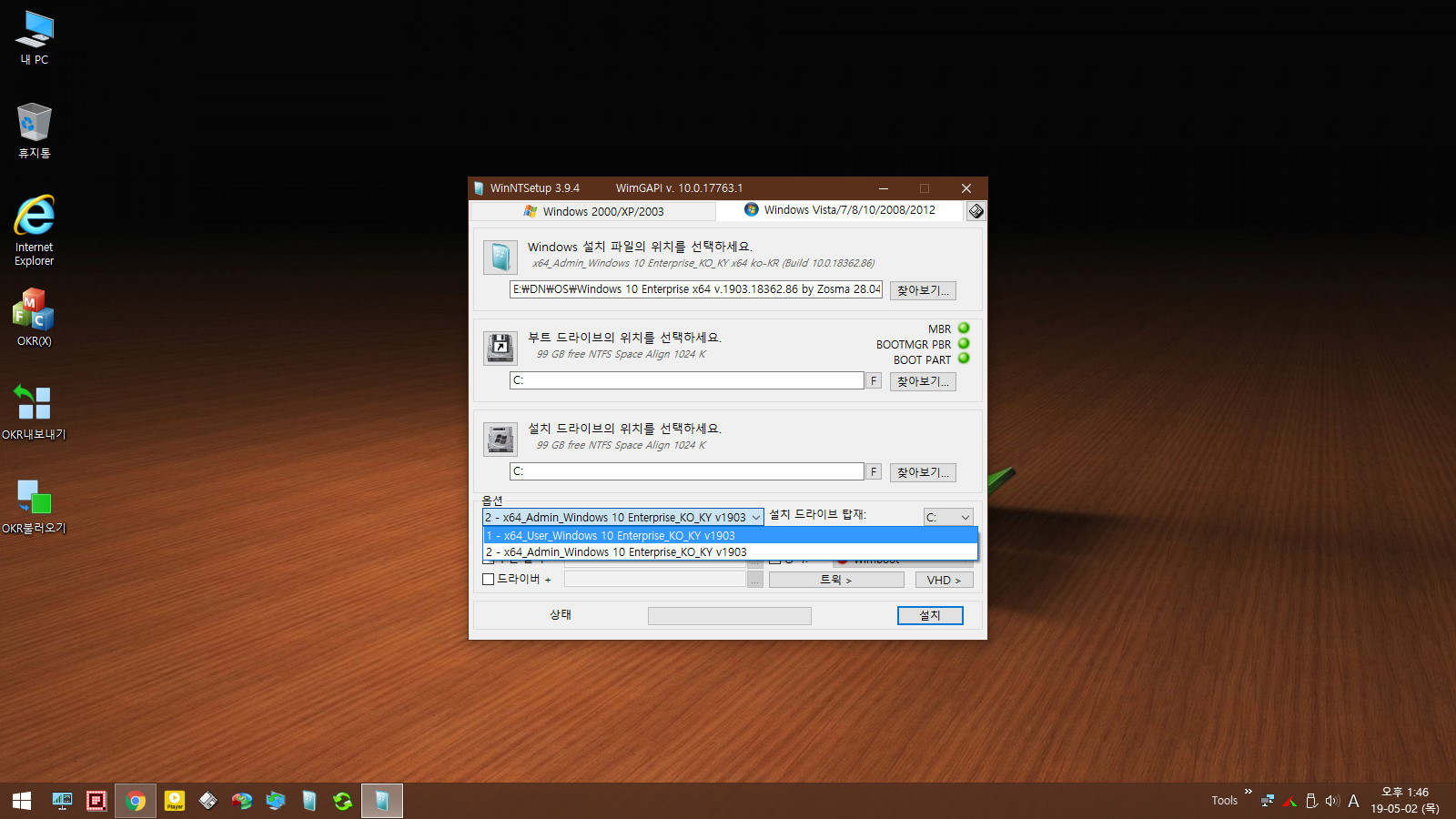
Task: Open the red square app in the taskbar
Action: (96, 801)
